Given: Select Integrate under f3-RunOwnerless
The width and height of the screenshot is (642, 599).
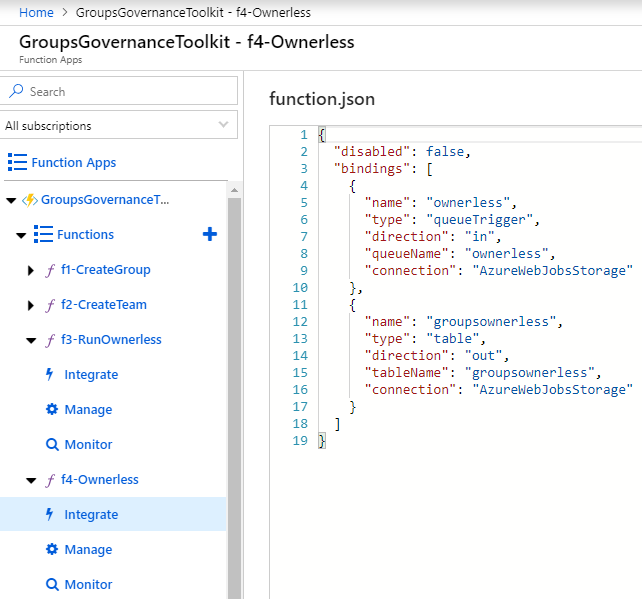Looking at the screenshot, I should coord(91,374).
